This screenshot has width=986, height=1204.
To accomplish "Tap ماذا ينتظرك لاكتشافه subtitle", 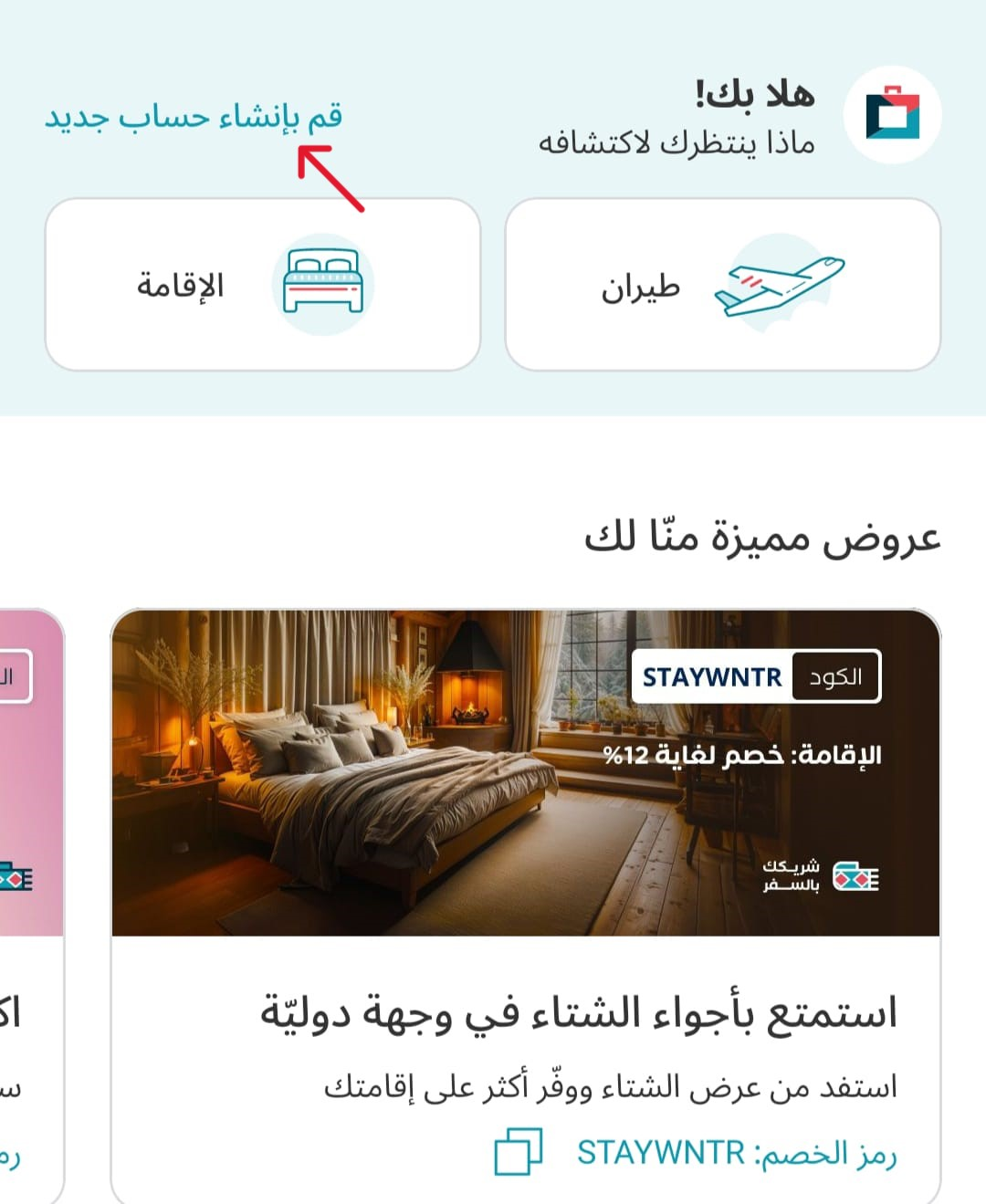I will [x=677, y=143].
